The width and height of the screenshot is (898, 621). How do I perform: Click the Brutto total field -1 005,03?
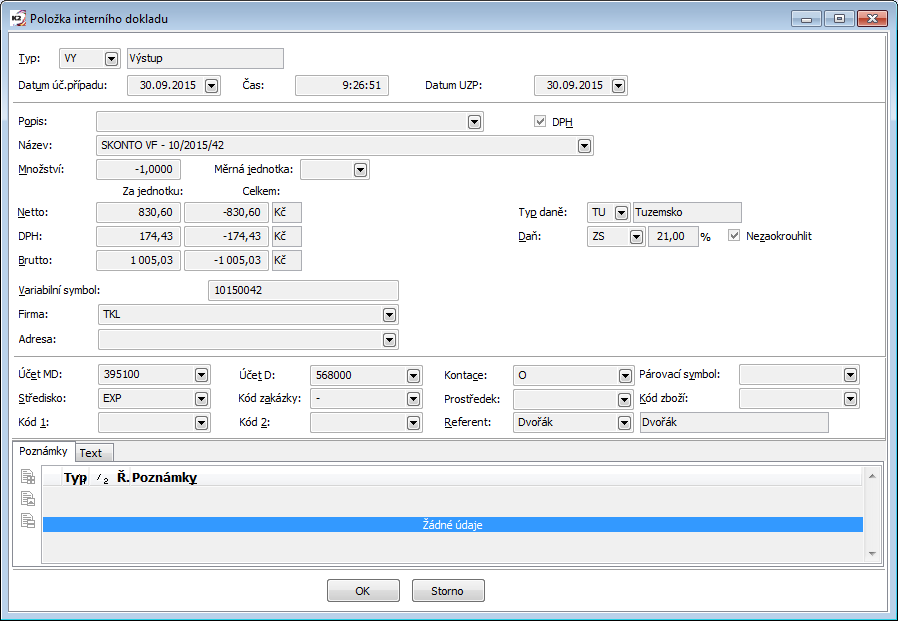pos(226,260)
